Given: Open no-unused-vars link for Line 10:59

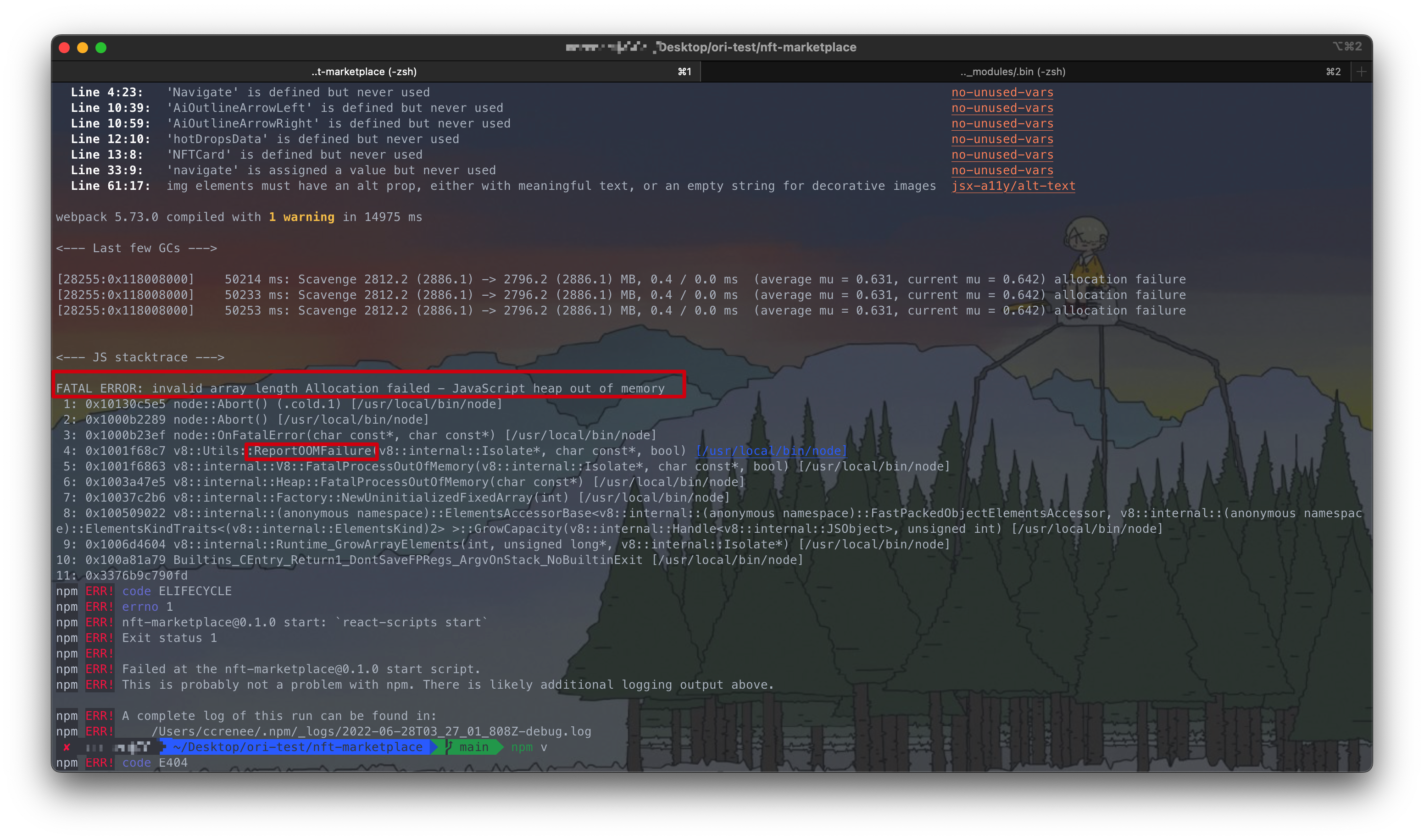Looking at the screenshot, I should pyautogui.click(x=1001, y=123).
